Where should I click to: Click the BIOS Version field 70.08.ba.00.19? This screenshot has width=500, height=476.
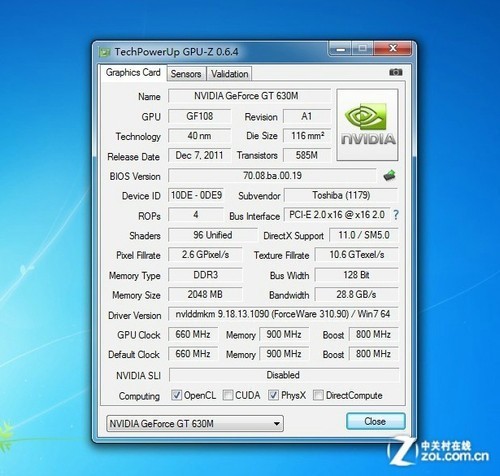pyautogui.click(x=272, y=175)
